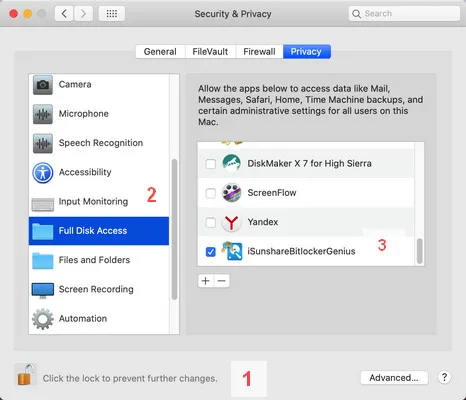Click the privacy category list scrollbar
Screen dimensions: 466x400
(174, 229)
